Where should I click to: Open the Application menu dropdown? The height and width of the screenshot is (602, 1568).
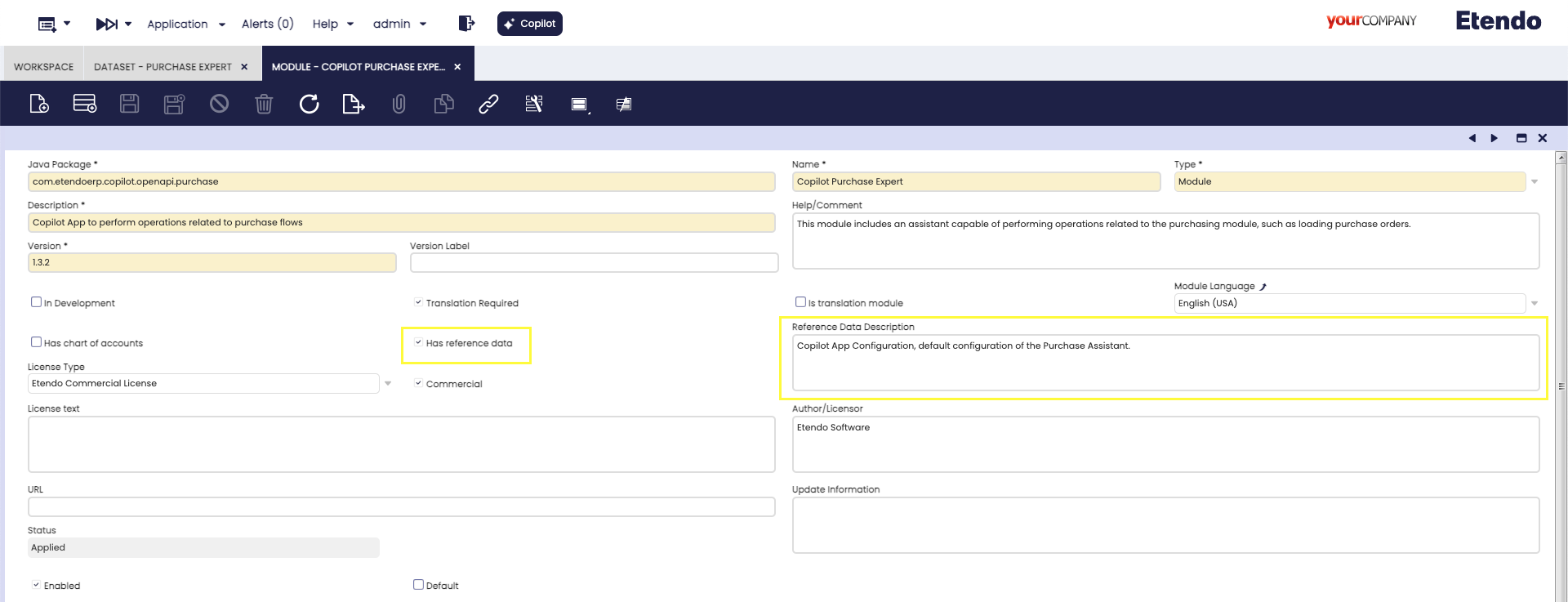186,25
